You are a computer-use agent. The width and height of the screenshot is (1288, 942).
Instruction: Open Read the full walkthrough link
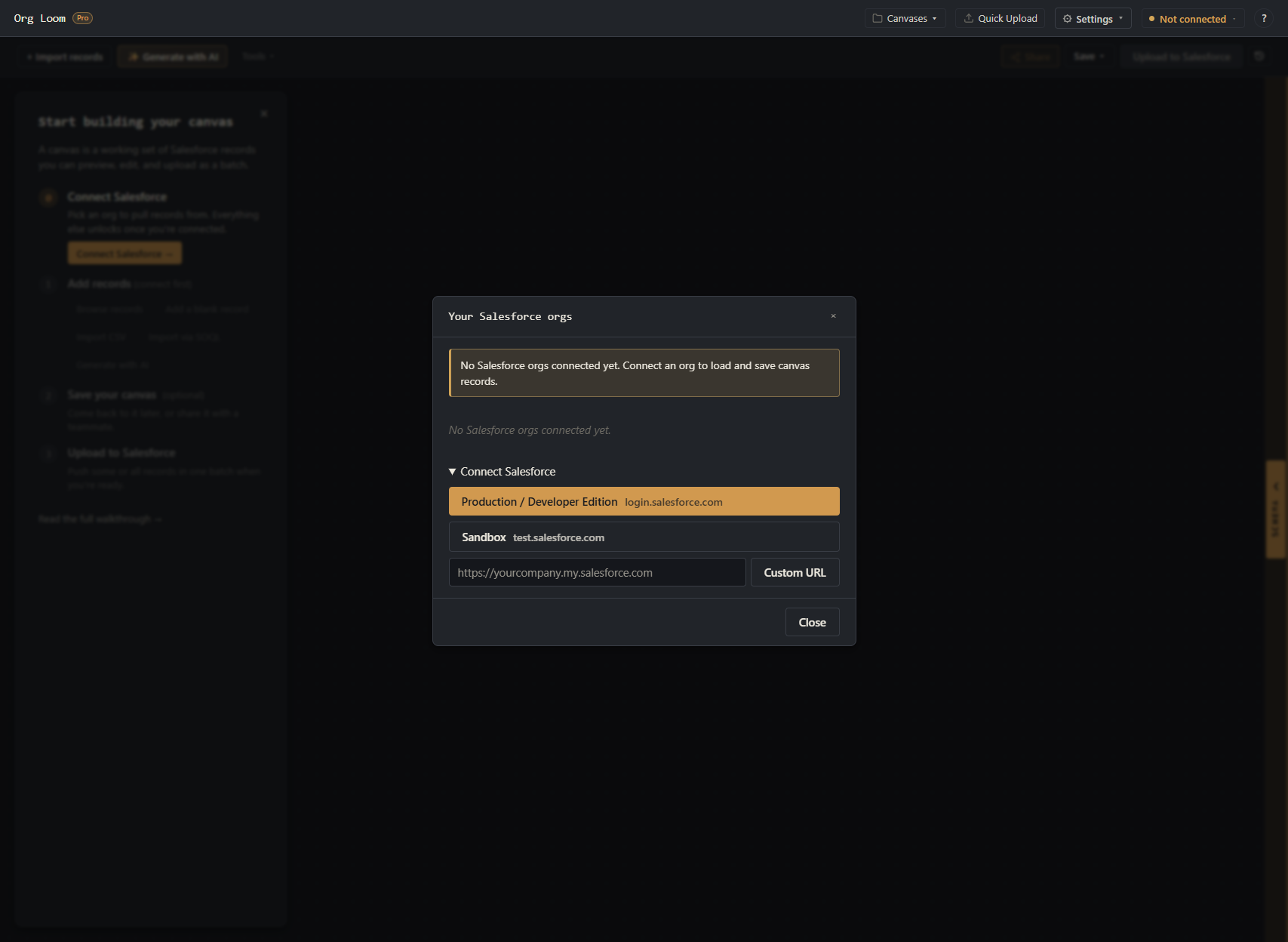[x=100, y=519]
